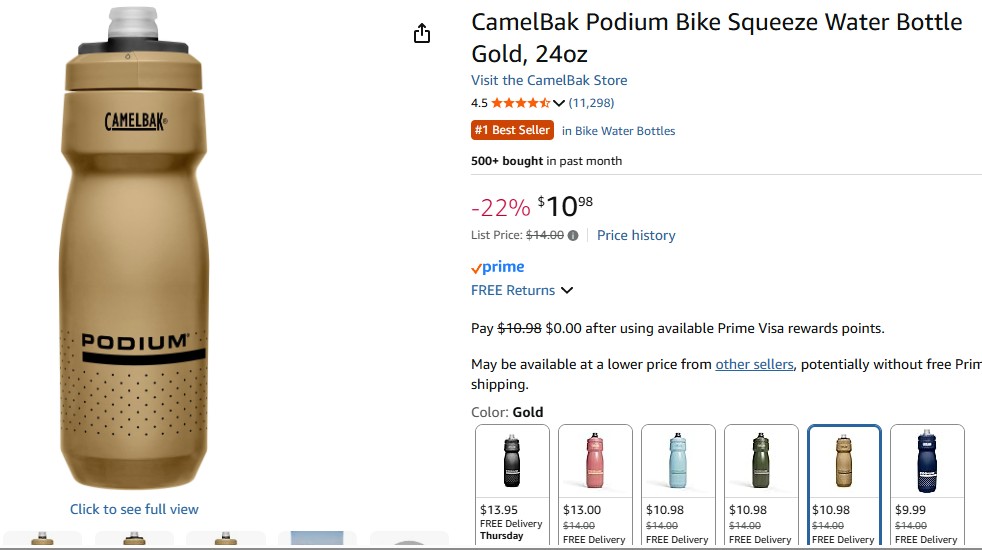Open the Price history link
982x550 pixels.
click(x=636, y=236)
